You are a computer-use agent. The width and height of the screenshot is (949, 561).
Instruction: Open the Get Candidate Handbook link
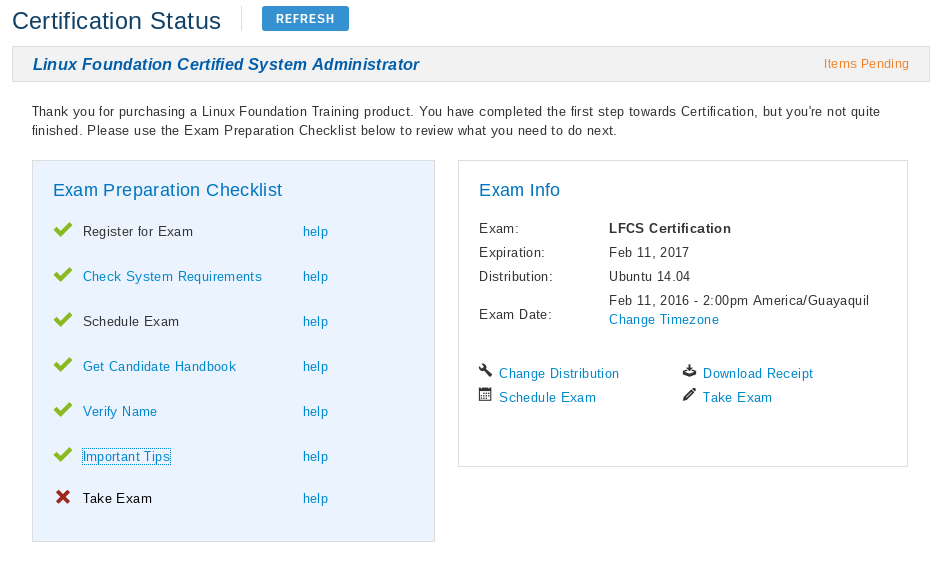point(159,367)
